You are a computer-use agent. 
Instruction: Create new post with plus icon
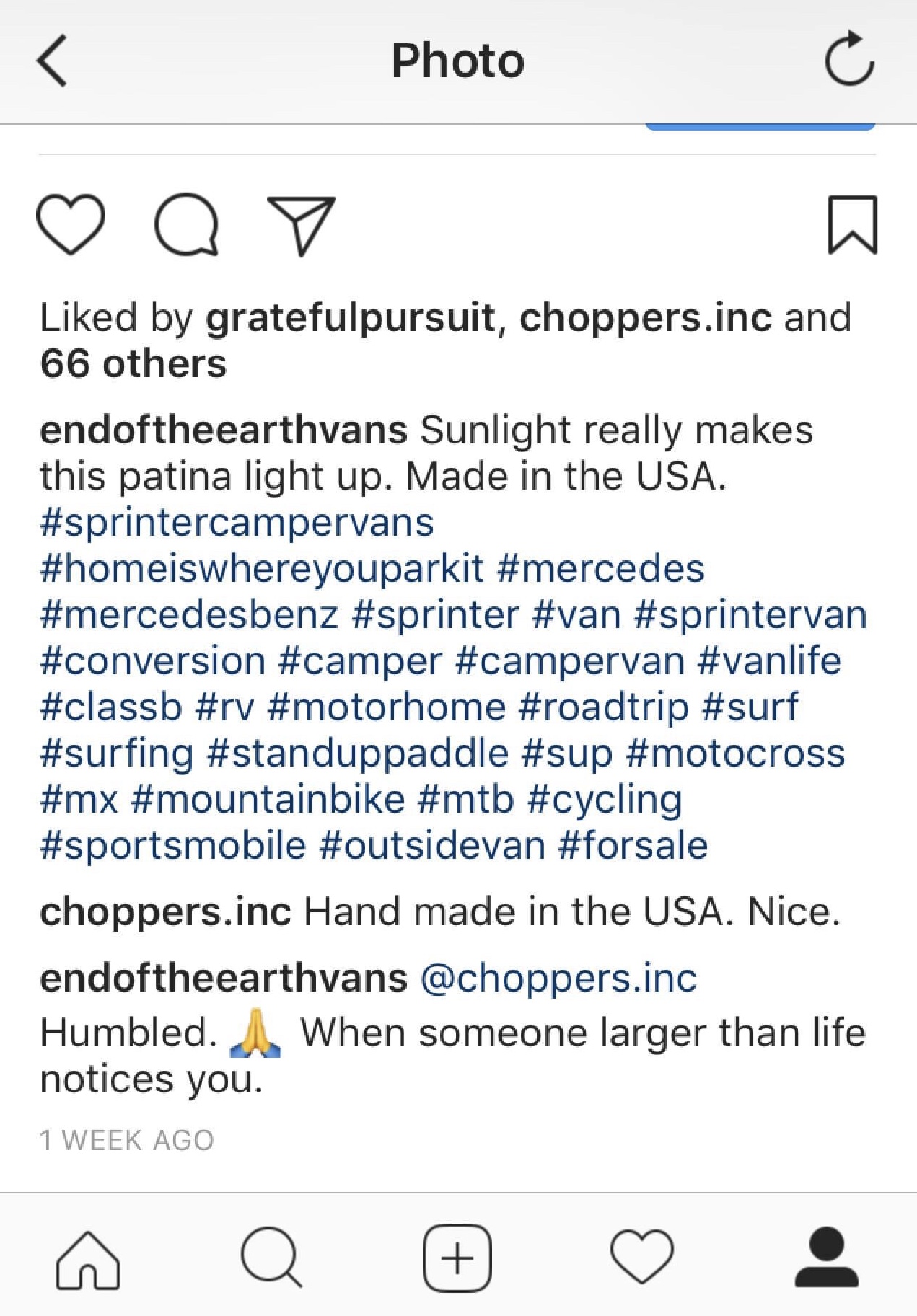[x=457, y=1258]
